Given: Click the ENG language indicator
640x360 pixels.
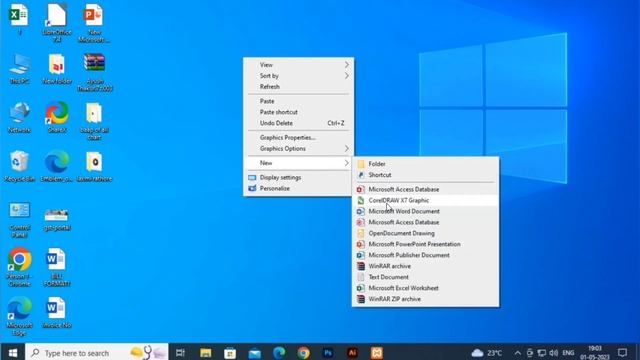Looking at the screenshot, I should pyautogui.click(x=568, y=353).
